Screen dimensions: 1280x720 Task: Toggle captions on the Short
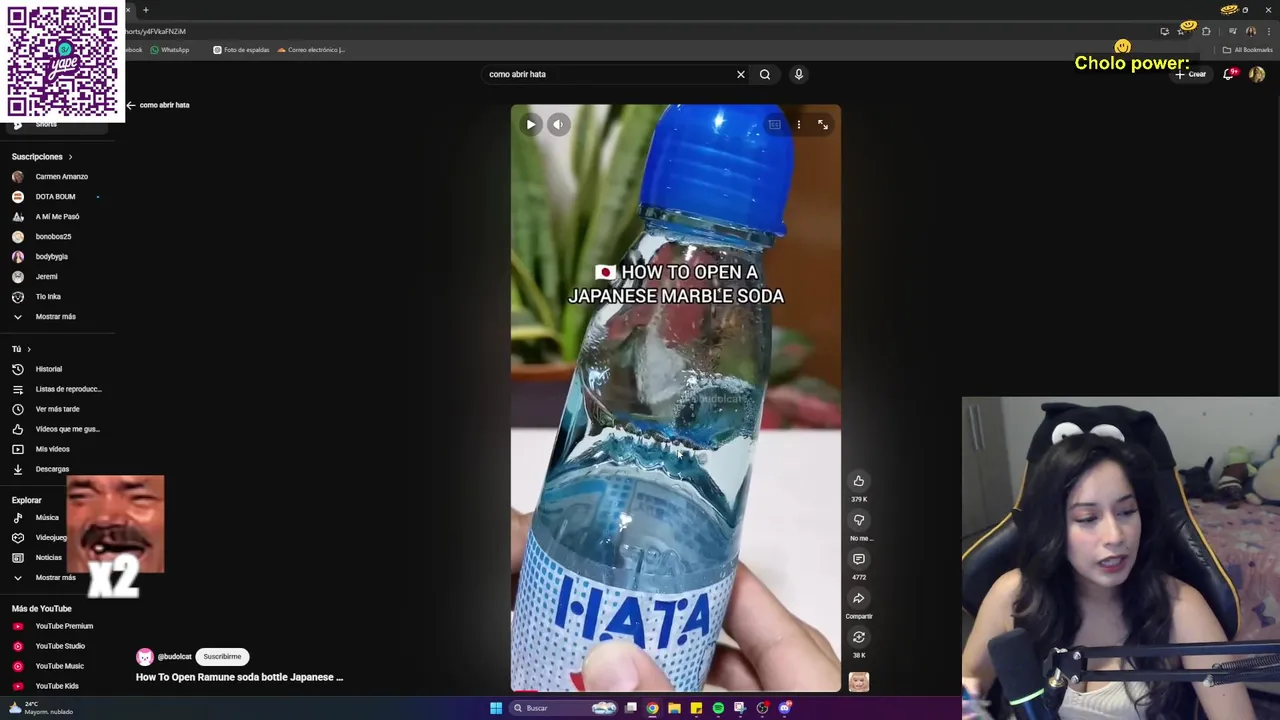pos(774,124)
